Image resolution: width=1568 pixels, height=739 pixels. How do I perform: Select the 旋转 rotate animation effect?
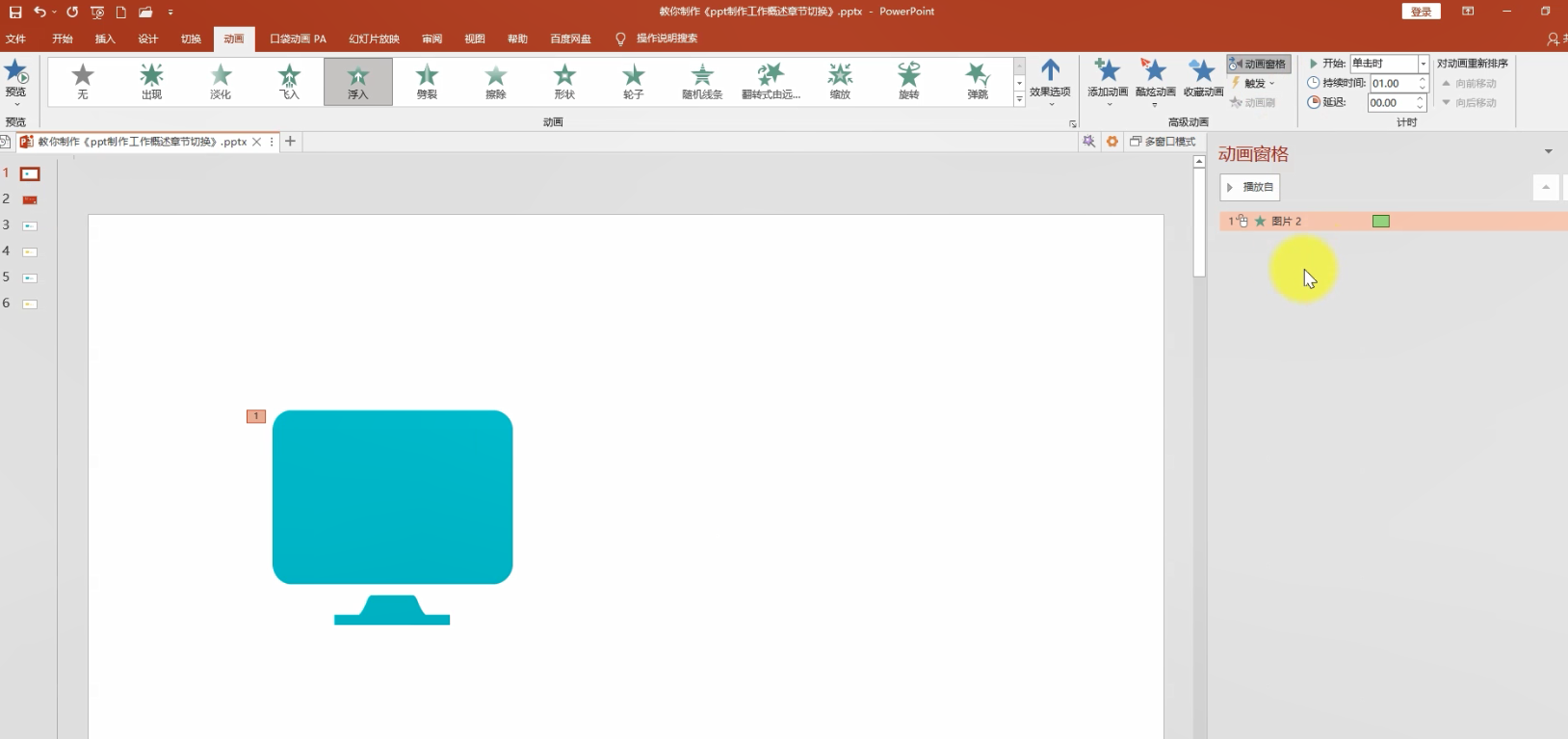(908, 81)
